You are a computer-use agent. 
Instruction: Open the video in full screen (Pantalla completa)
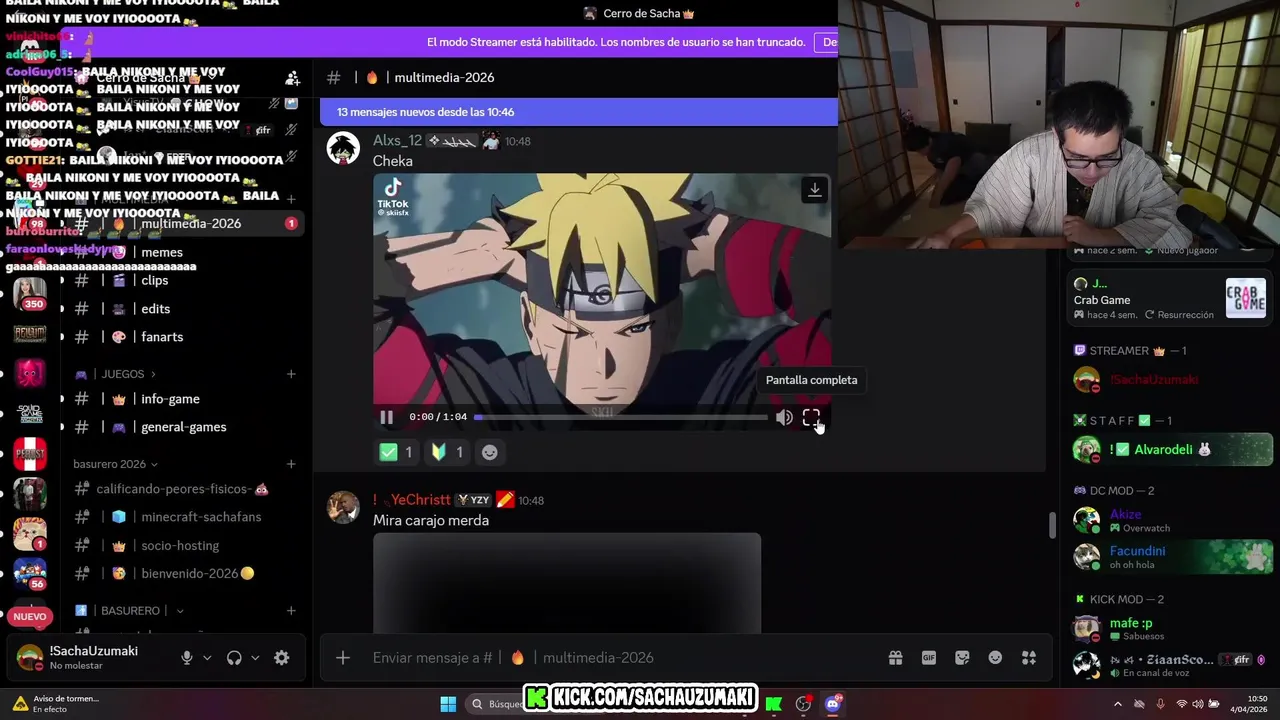[811, 417]
